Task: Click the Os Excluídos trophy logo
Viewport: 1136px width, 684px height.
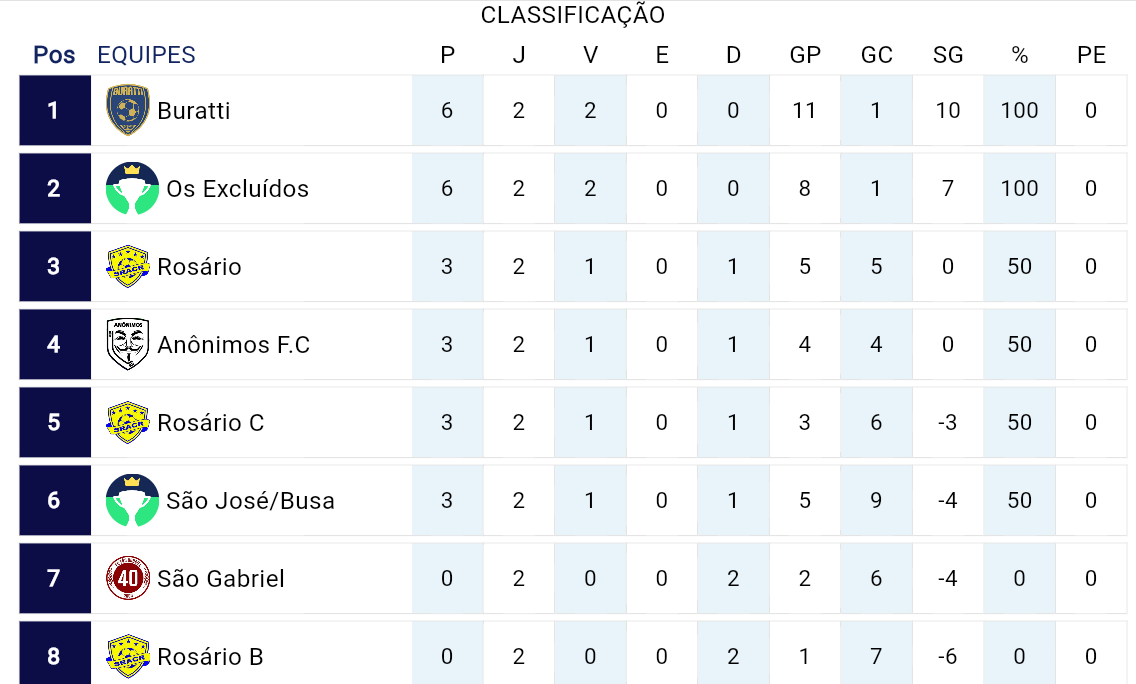Action: [132, 188]
